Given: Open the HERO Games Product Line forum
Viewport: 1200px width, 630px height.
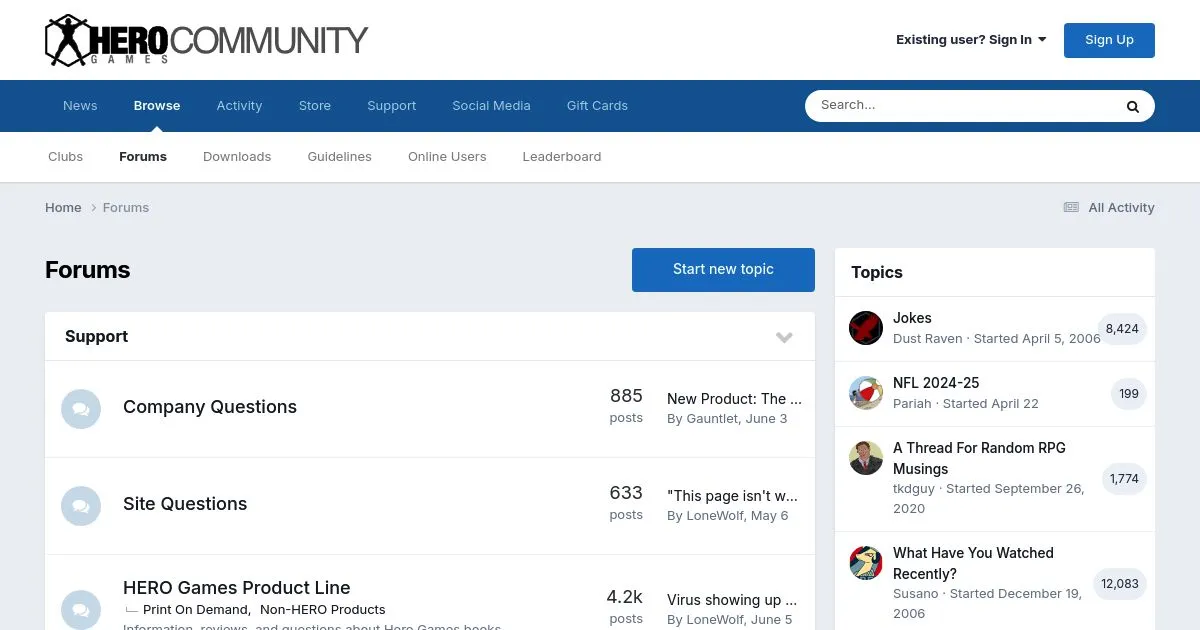Looking at the screenshot, I should [237, 588].
